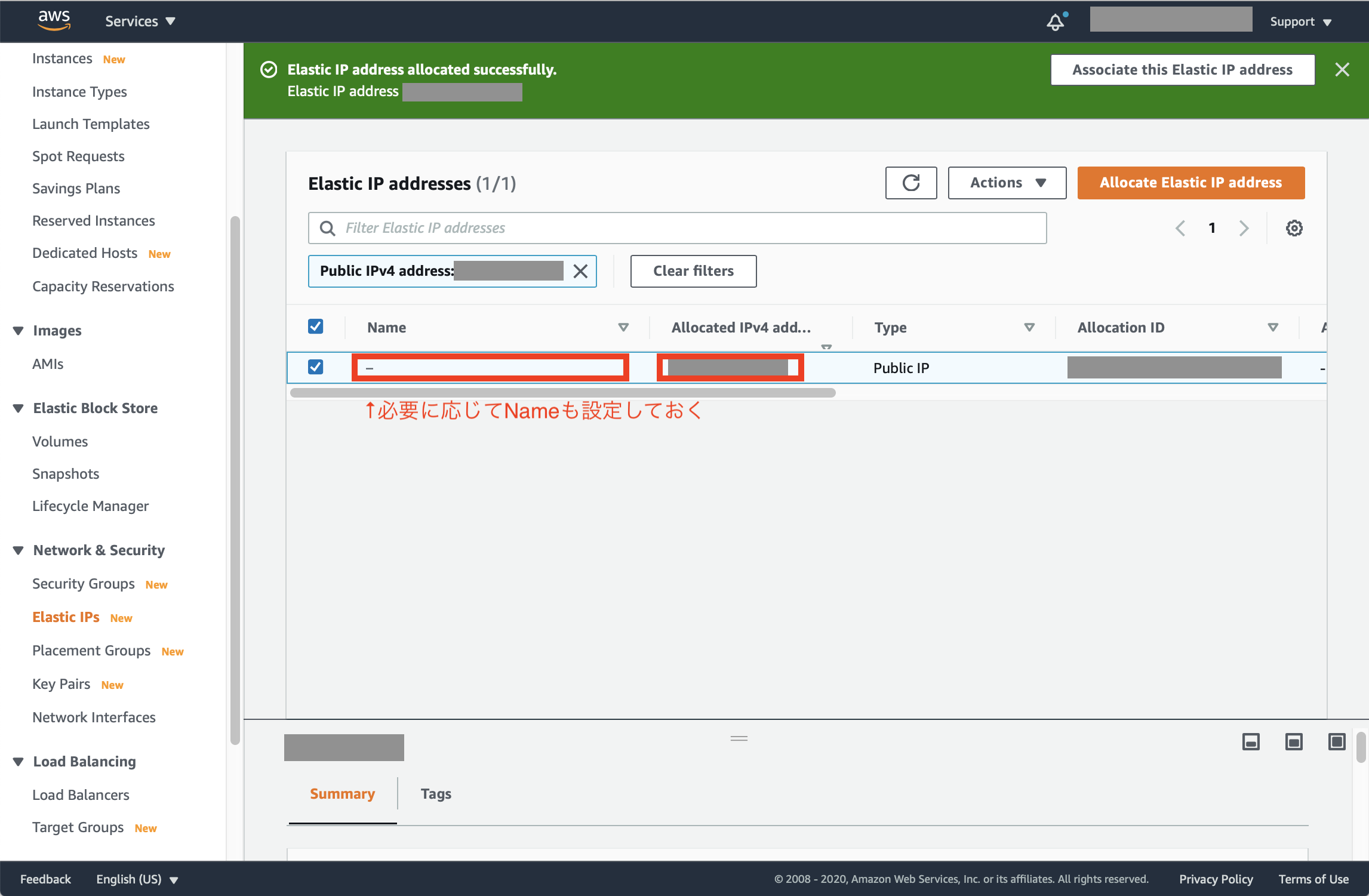Switch to the Summary tab
The image size is (1369, 896).
pyautogui.click(x=342, y=794)
